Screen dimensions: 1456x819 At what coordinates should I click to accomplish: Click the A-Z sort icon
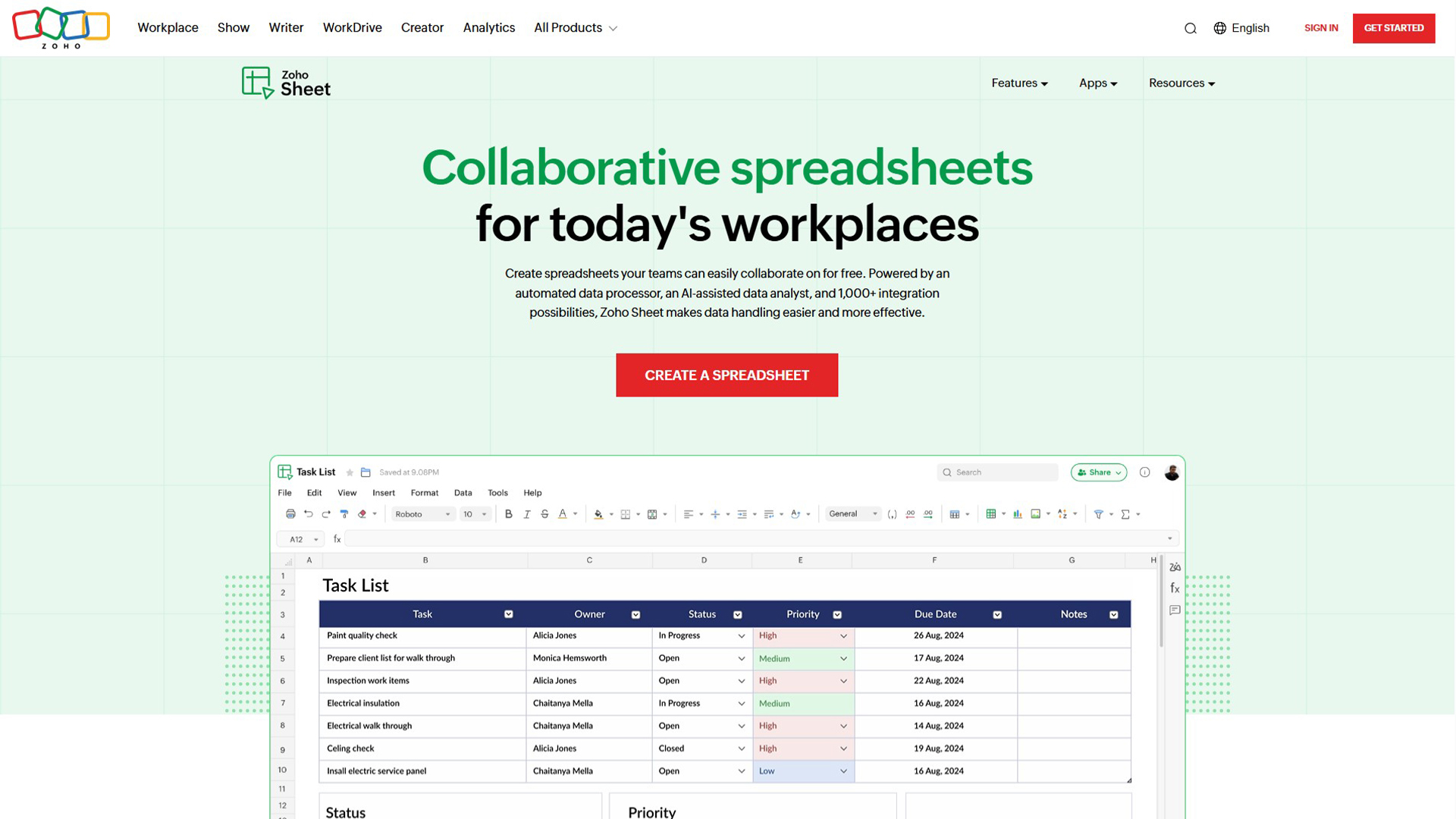[1062, 514]
